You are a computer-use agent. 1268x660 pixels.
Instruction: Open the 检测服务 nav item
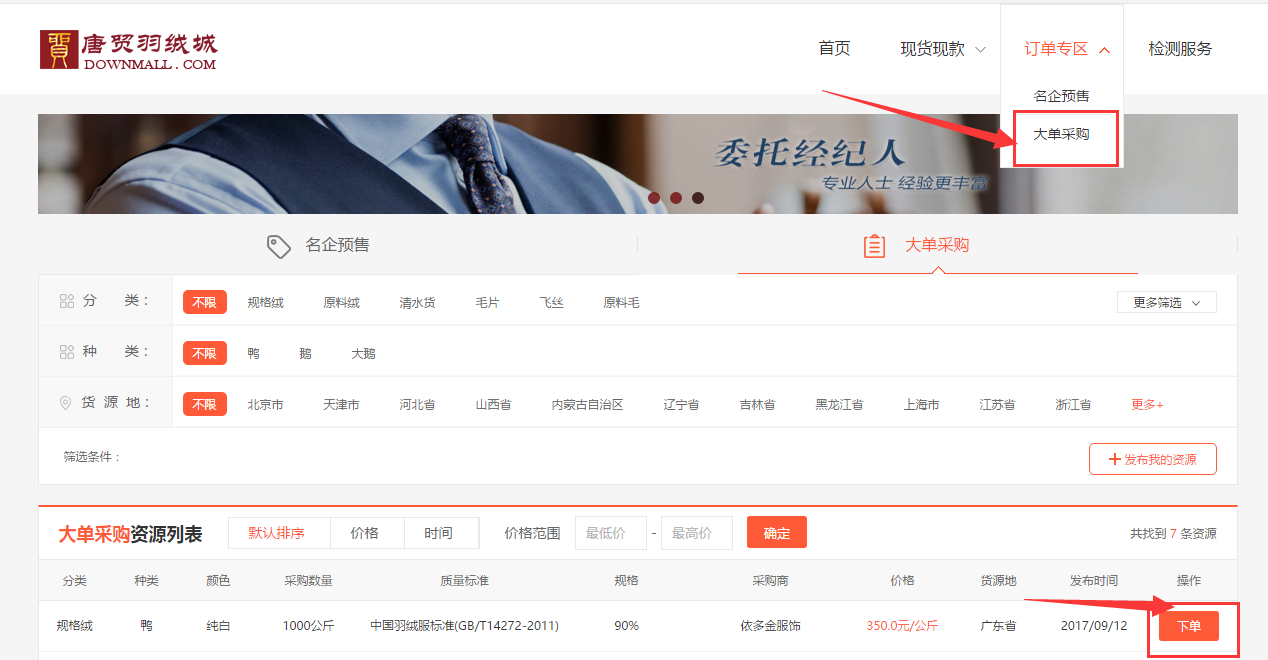coord(1180,48)
